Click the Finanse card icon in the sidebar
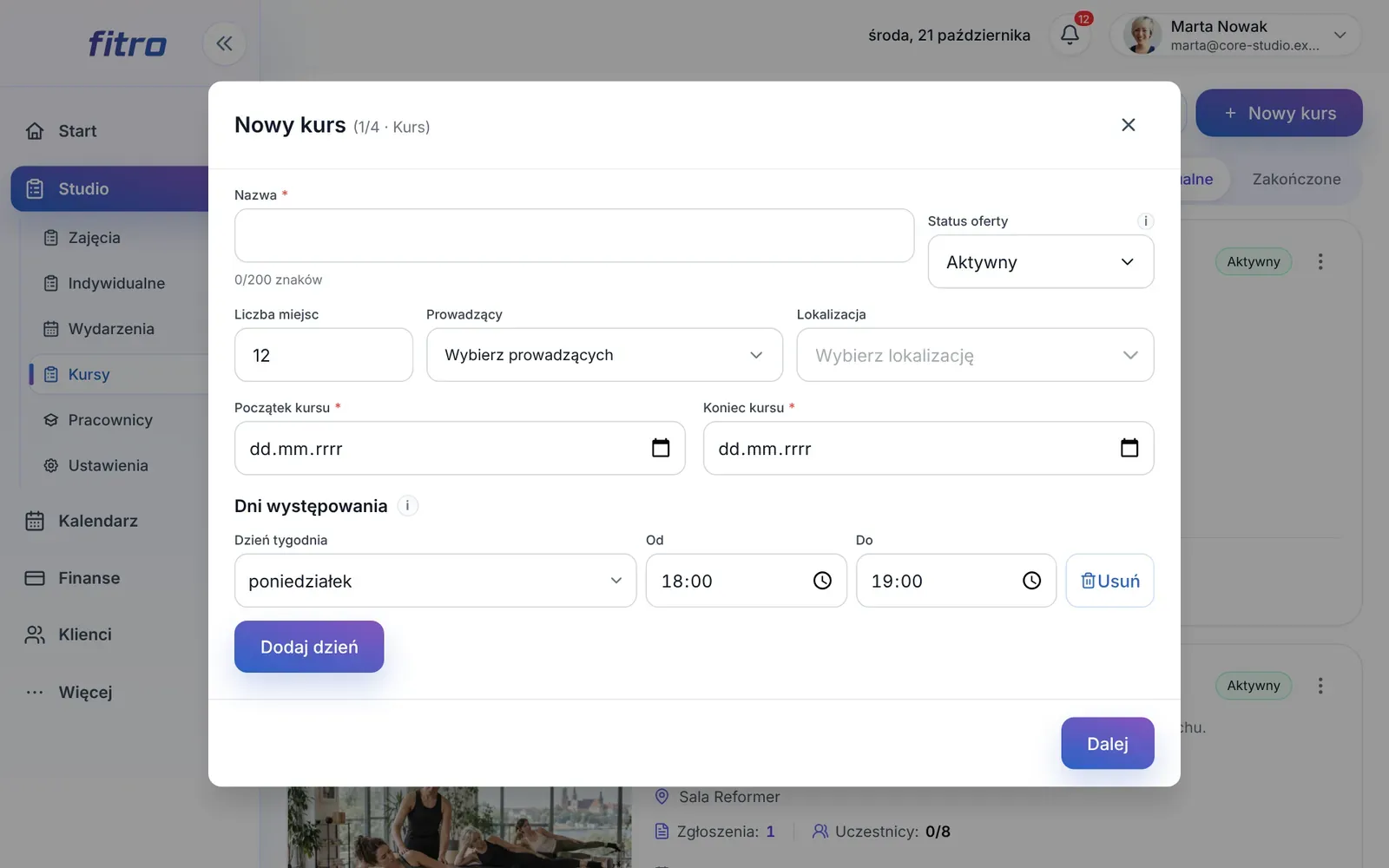The height and width of the screenshot is (868, 1389). pyautogui.click(x=35, y=578)
